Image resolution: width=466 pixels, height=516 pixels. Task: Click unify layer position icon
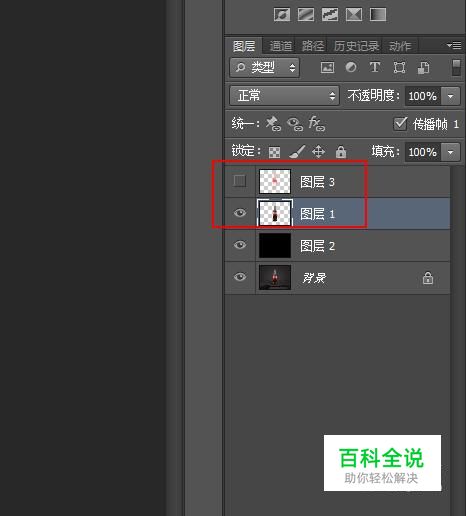[273, 124]
